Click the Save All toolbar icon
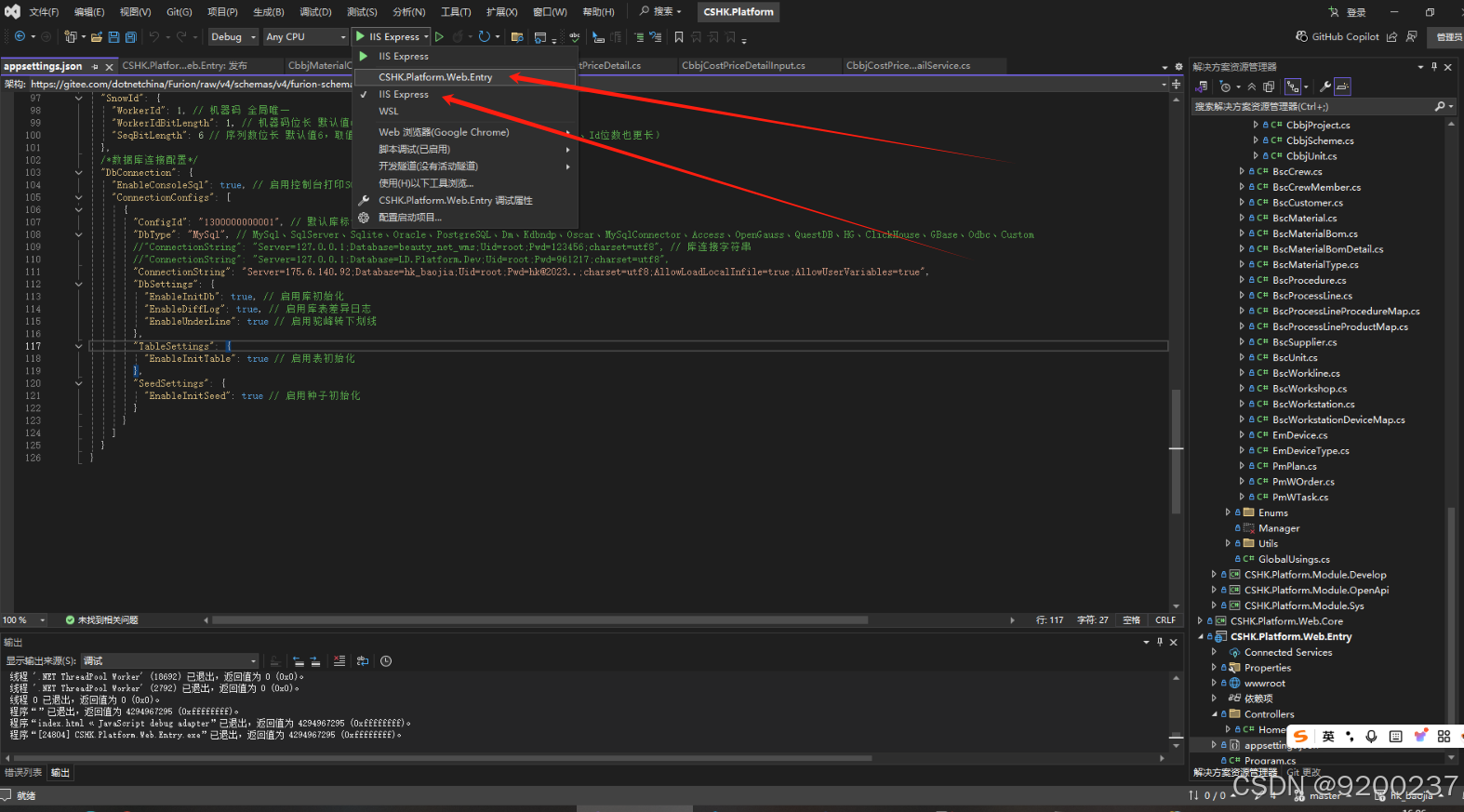1464x812 pixels. 130,37
